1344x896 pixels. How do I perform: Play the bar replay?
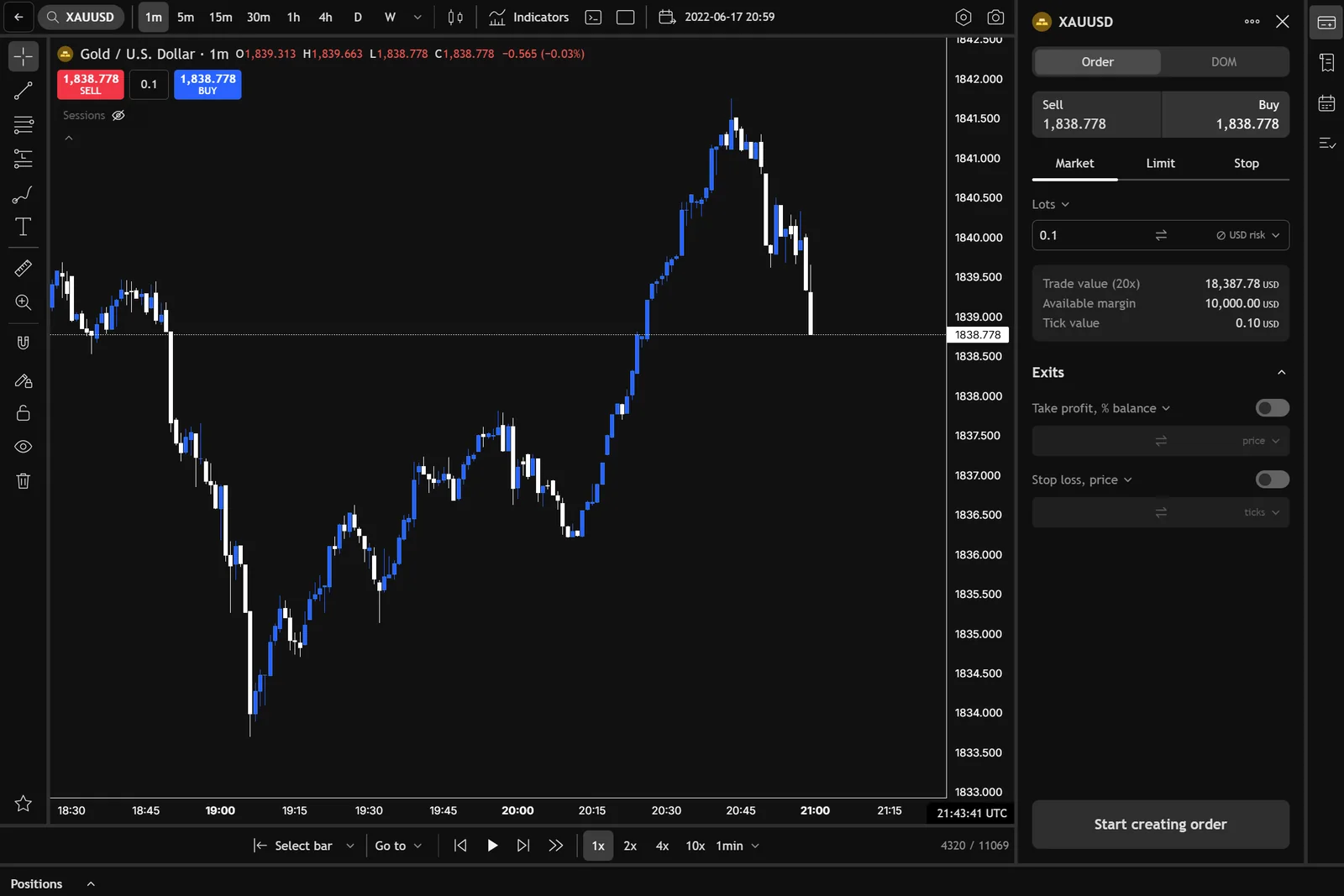point(492,846)
